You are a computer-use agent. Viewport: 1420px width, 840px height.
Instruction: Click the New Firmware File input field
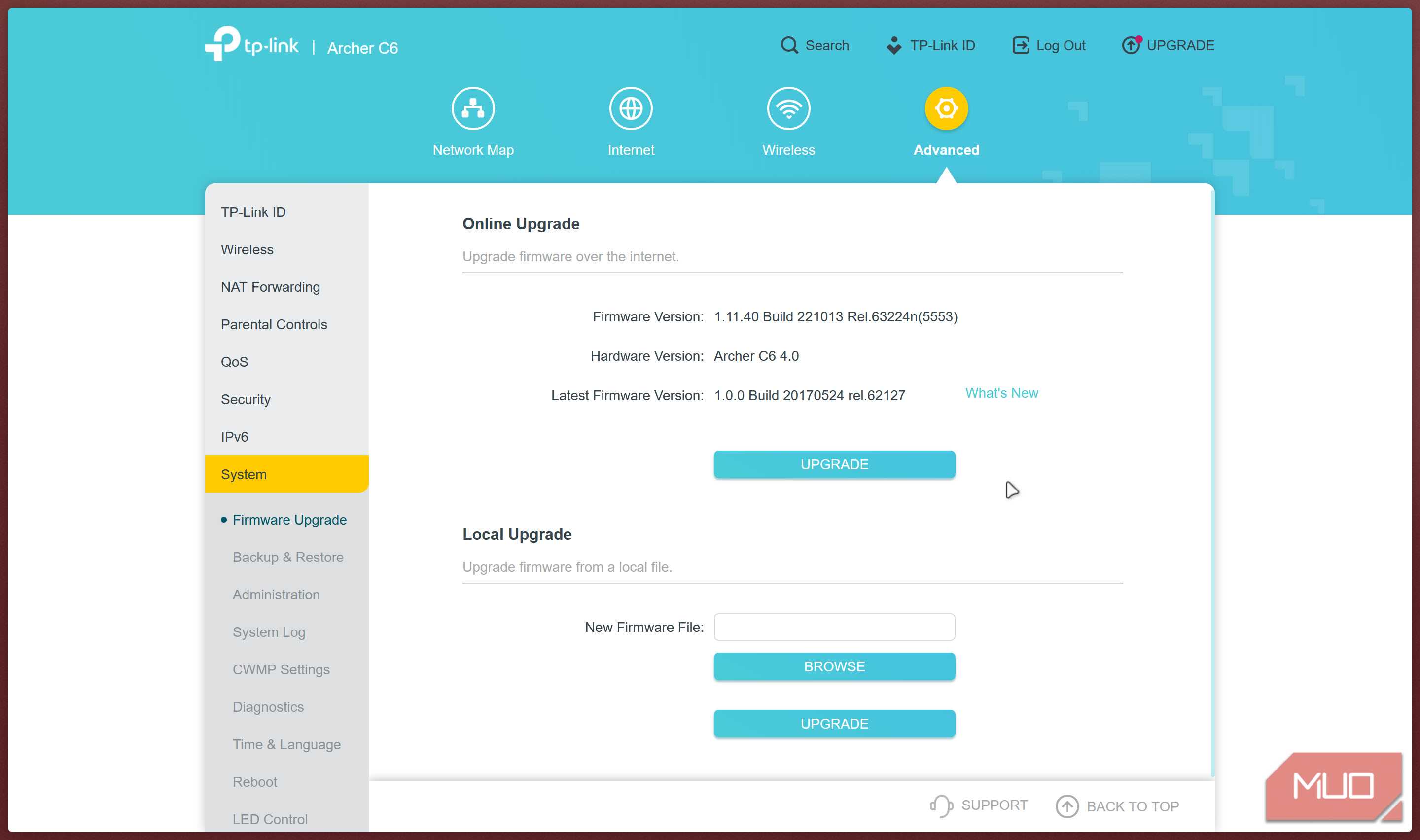coord(834,627)
